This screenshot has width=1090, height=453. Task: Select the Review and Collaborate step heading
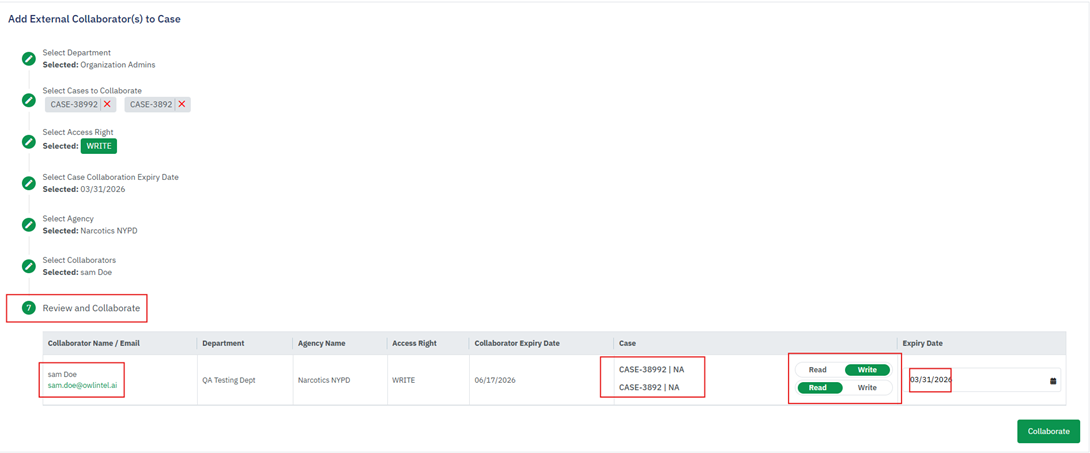click(x=91, y=308)
